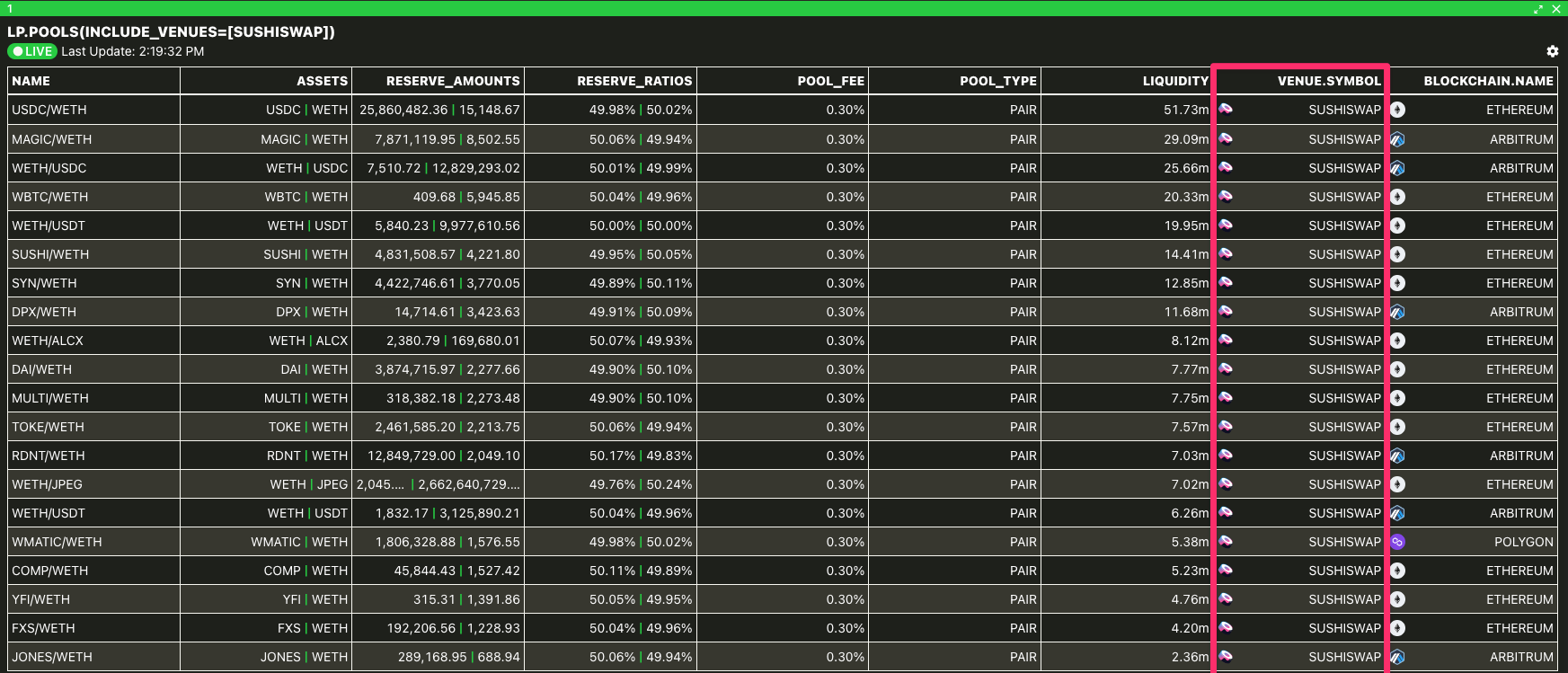Click the SushiSwap logo in JONES/WETH row
The image size is (1568, 673).
[x=1226, y=657]
